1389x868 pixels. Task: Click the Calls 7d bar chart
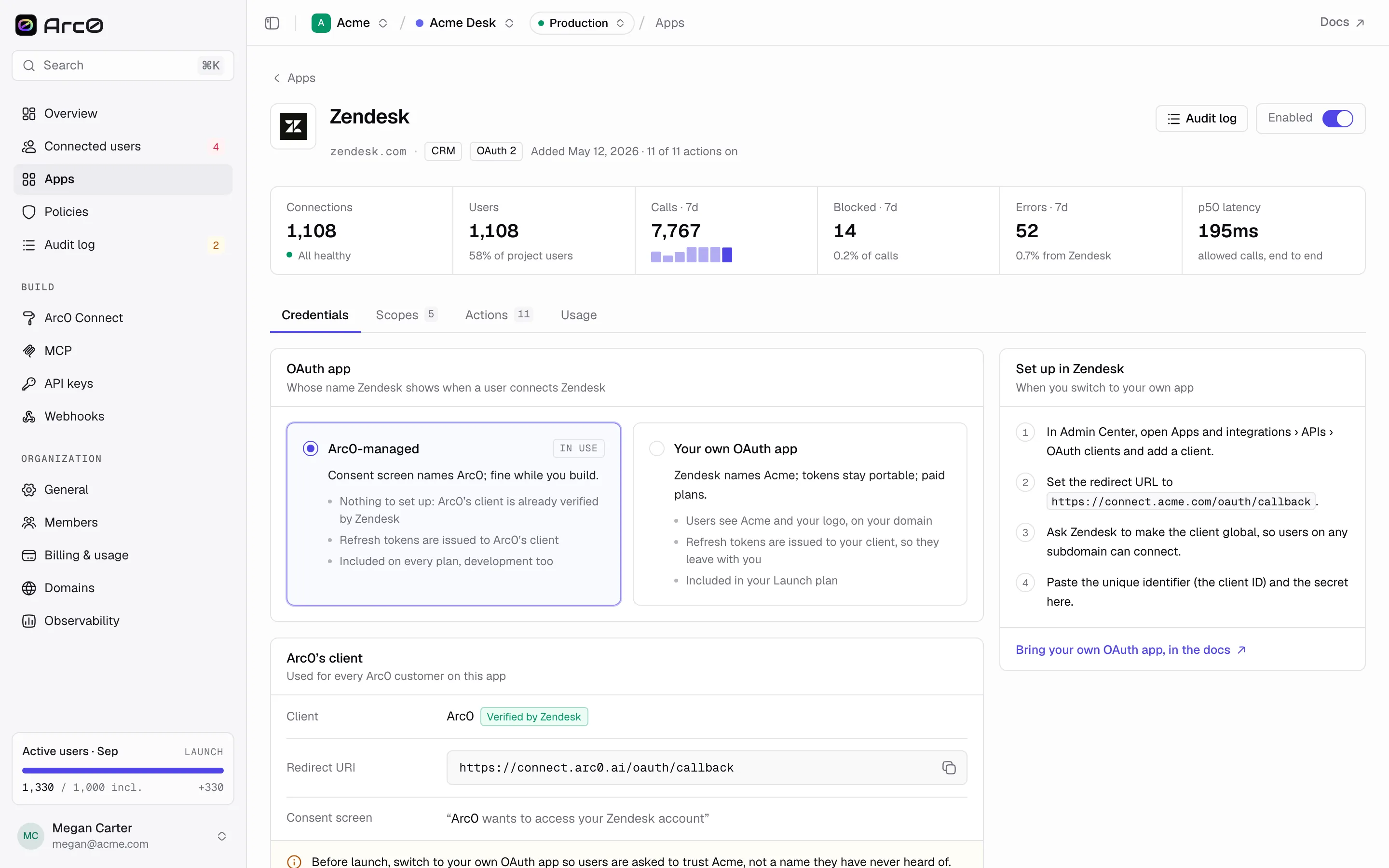692,255
